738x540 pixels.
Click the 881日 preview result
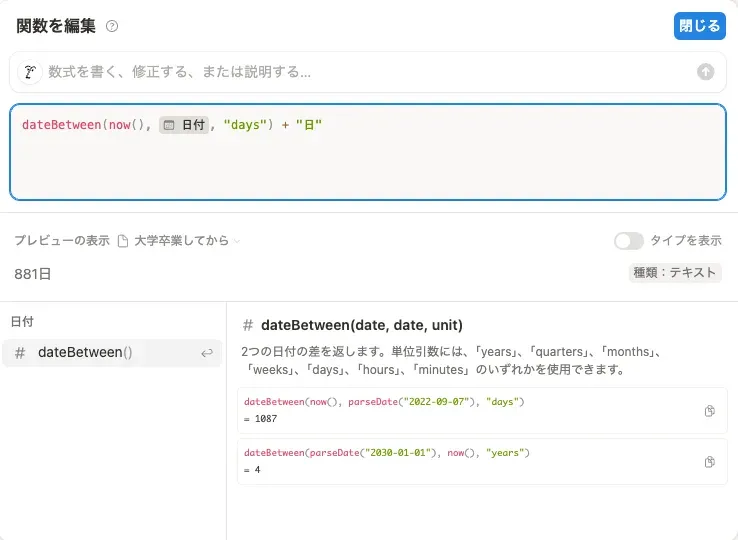[x=32, y=274]
